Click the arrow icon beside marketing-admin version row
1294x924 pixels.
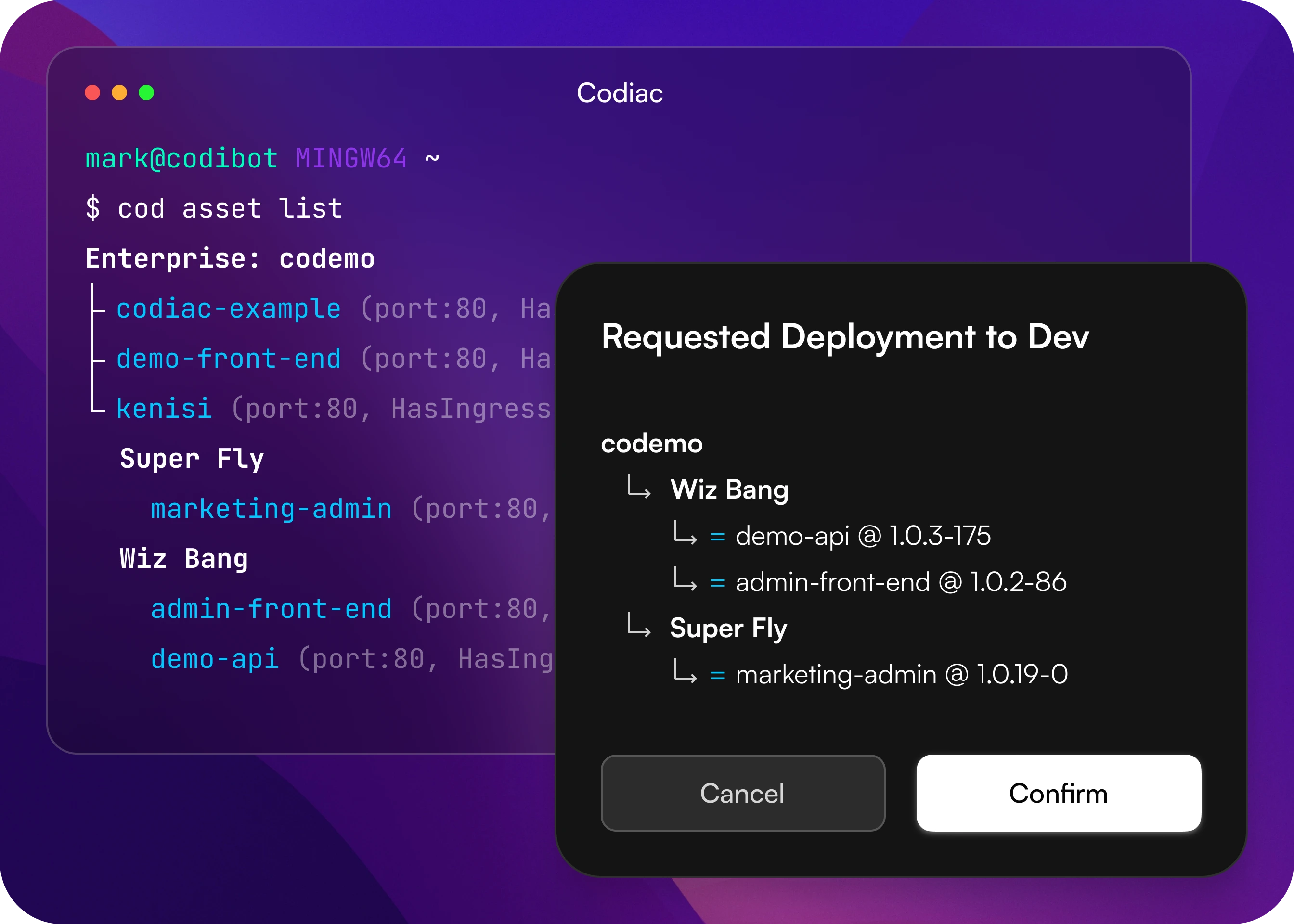[685, 671]
